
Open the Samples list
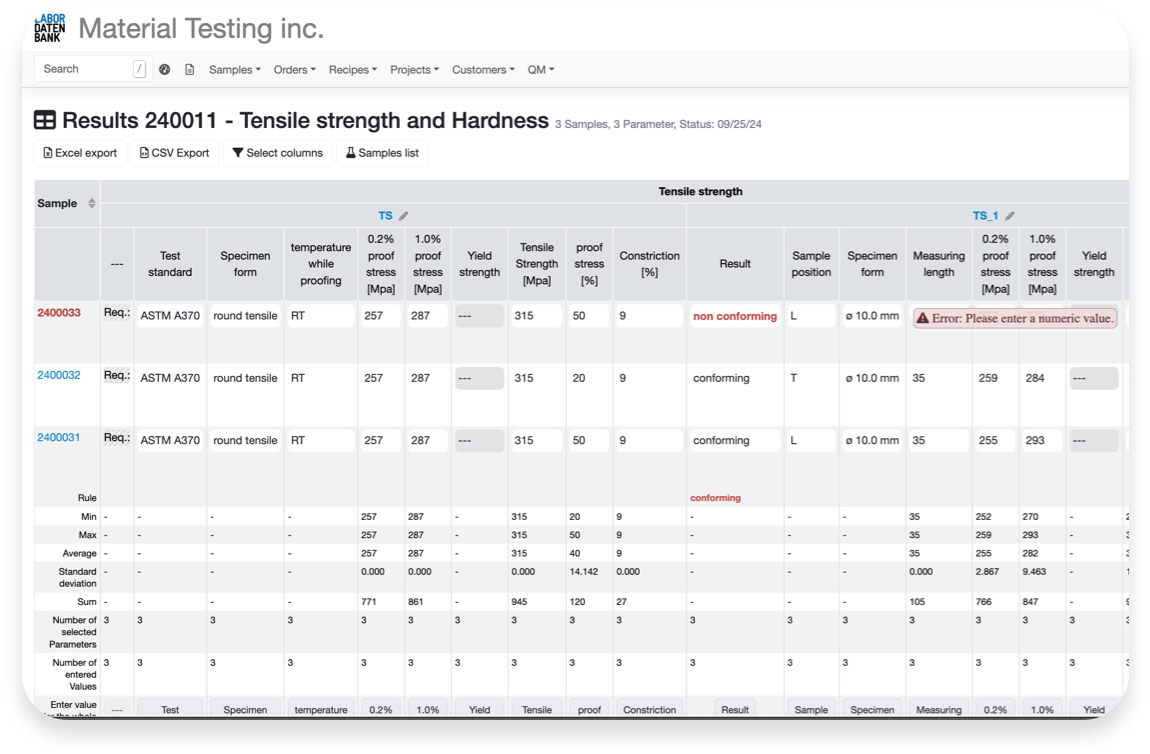pos(382,153)
